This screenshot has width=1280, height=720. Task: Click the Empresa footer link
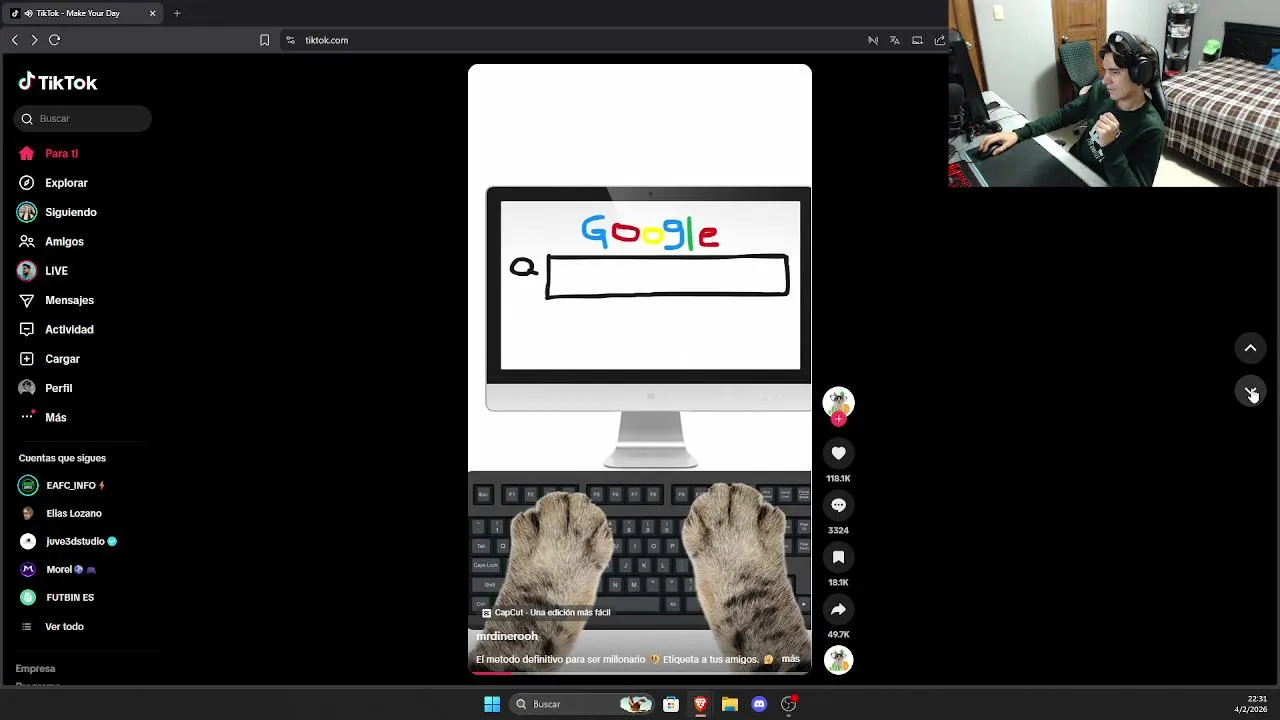(35, 669)
